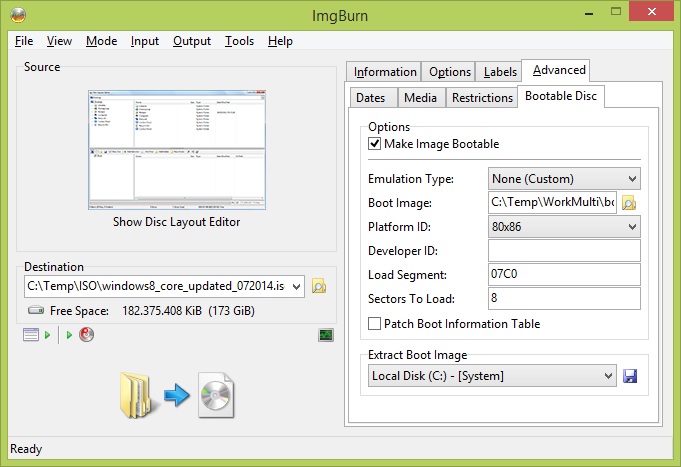Browse for destination file with folder icon

[x=319, y=287]
